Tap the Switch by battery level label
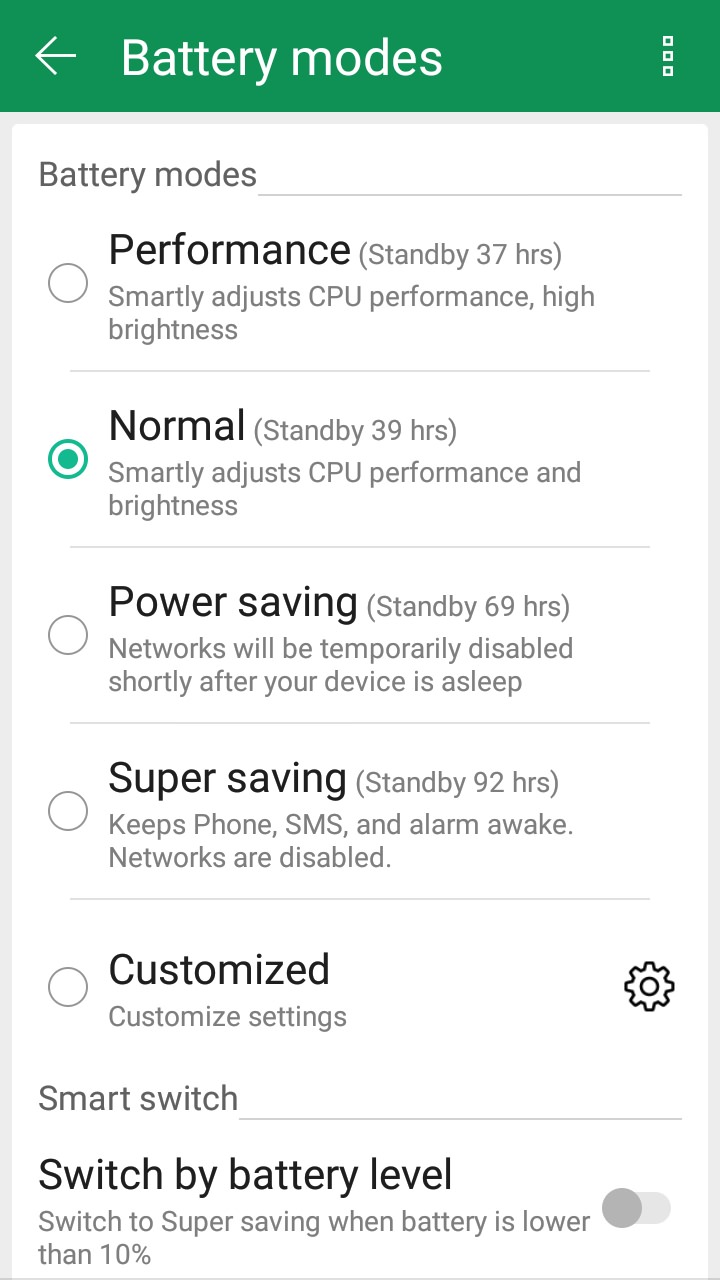Viewport: 720px width, 1280px height. [x=245, y=1174]
